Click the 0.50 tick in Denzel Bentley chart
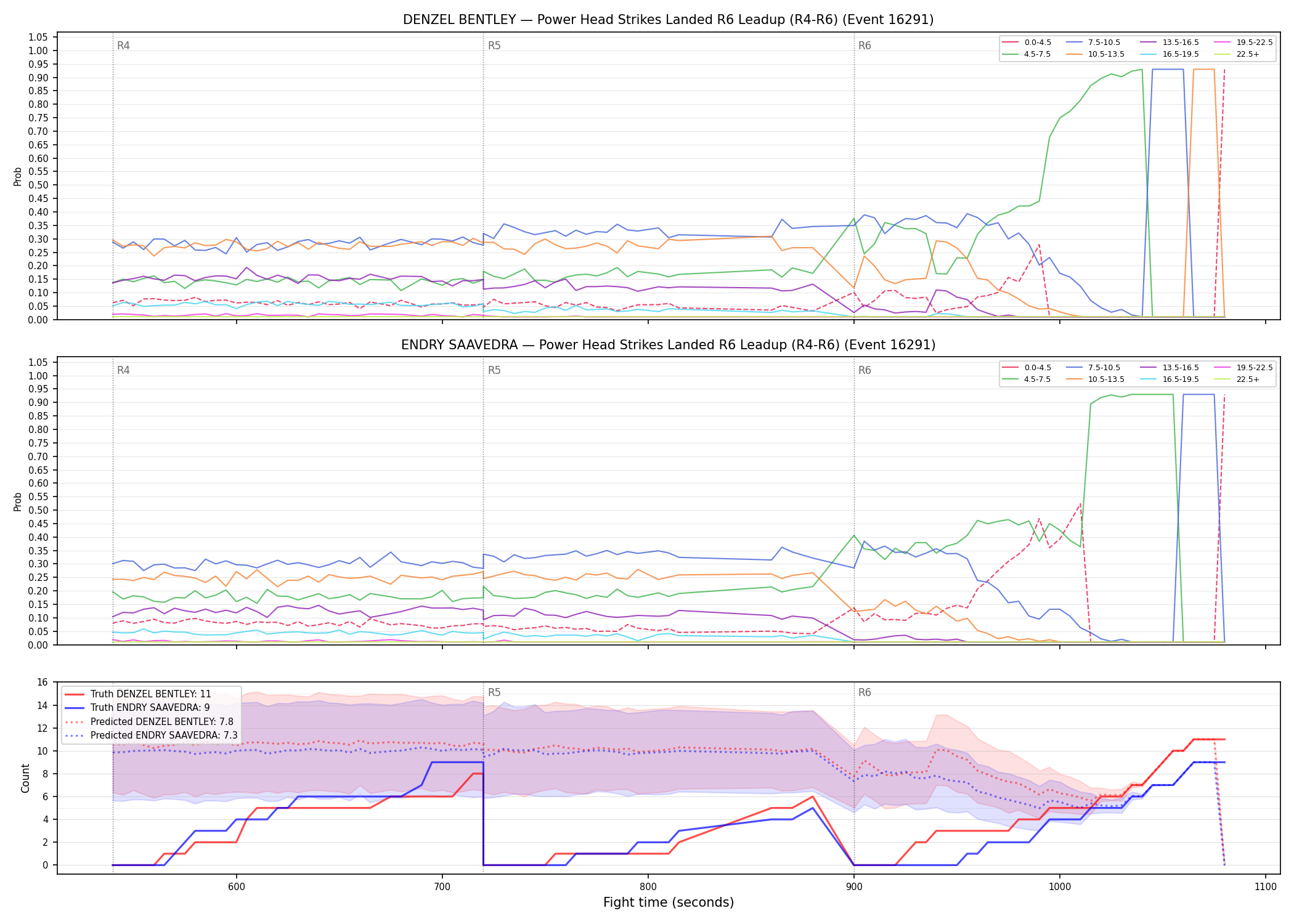This screenshot has width=1294, height=924. pyautogui.click(x=38, y=185)
